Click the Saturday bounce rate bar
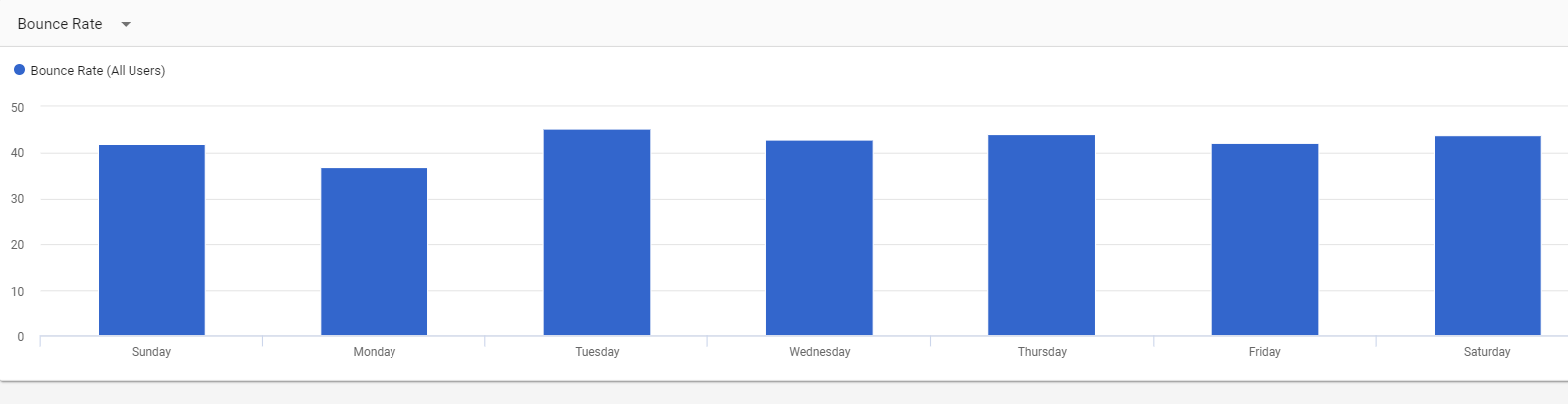Viewport: 1568px width, 404px height. [1487, 236]
